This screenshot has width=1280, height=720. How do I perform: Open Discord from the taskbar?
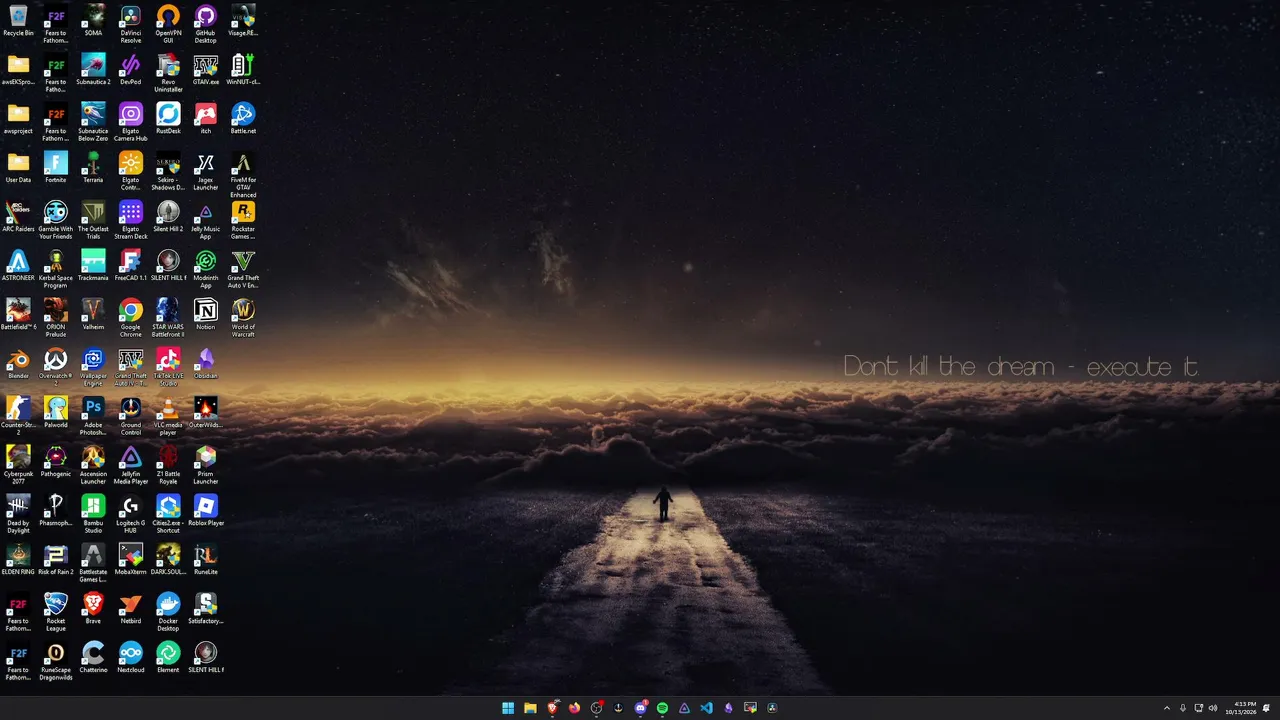coord(641,708)
